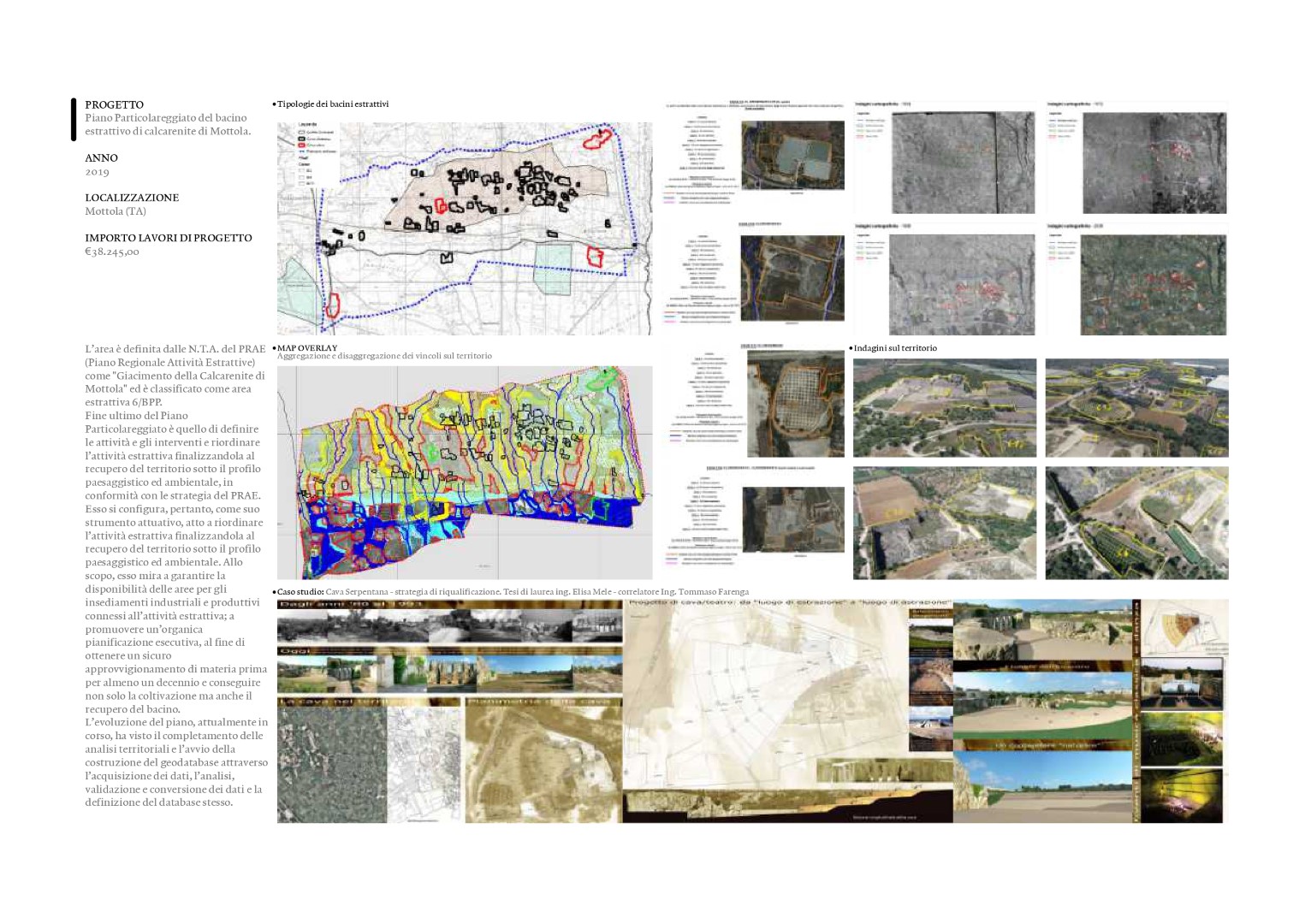Click the 'IMPORTO LAVORI DI PROGETTO' heading
Image resolution: width=1299 pixels, height=924 pixels.
pyautogui.click(x=169, y=238)
